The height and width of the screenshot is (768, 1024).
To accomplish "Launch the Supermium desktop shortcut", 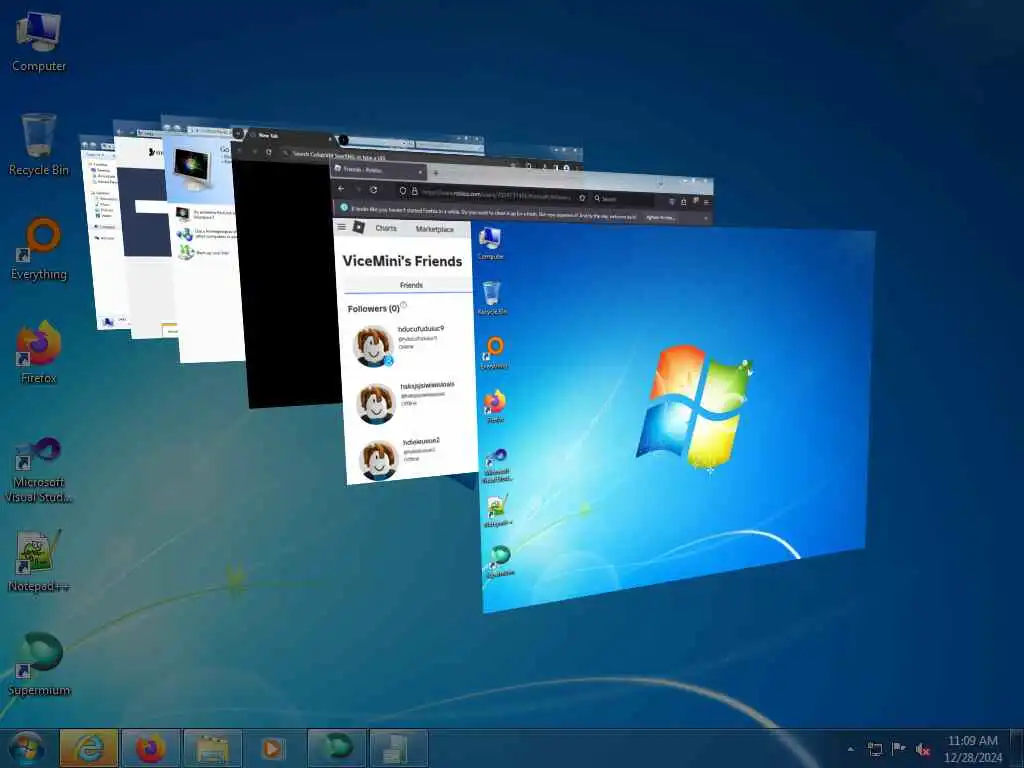I will click(39, 665).
